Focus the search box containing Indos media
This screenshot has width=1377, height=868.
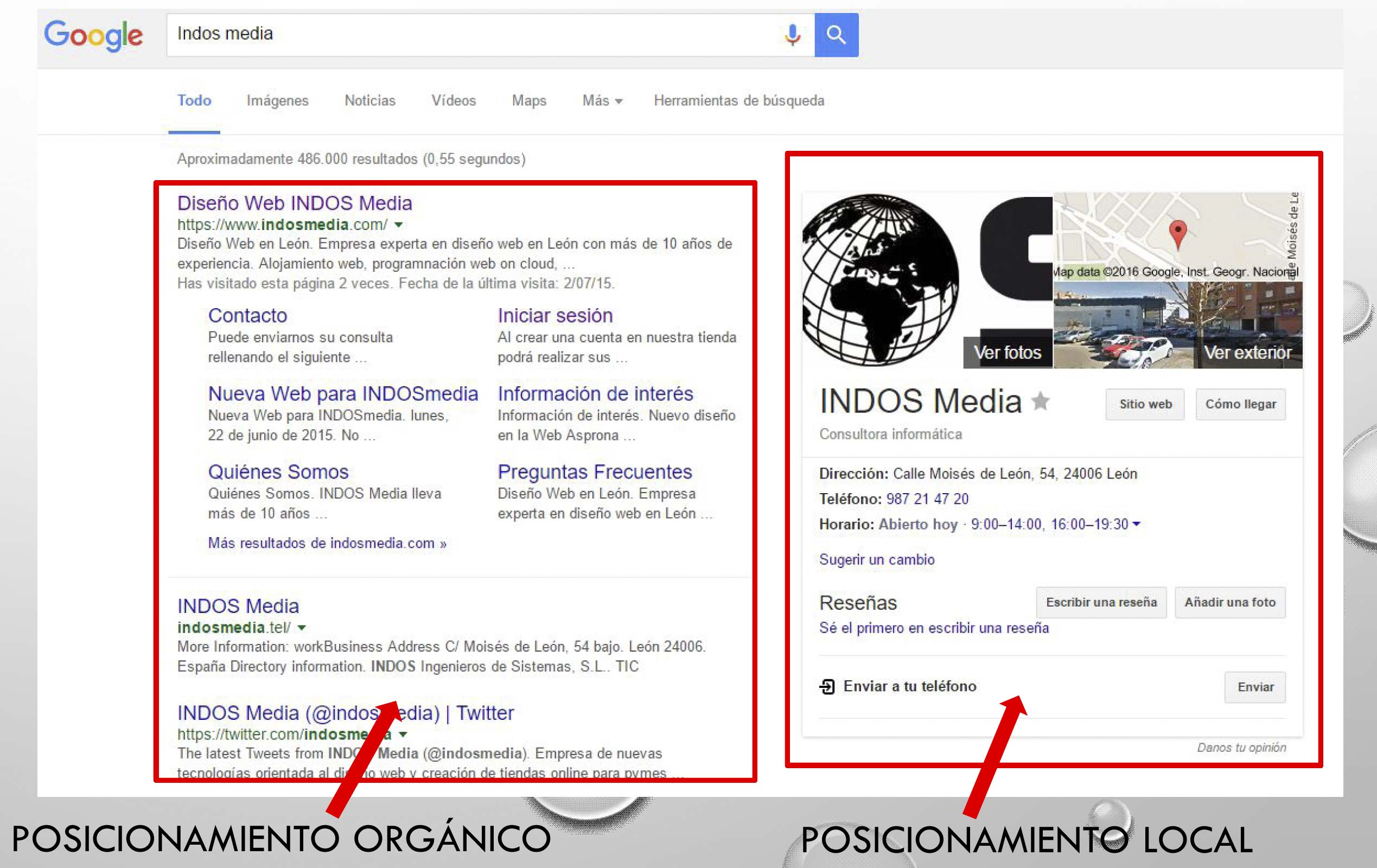click(490, 35)
